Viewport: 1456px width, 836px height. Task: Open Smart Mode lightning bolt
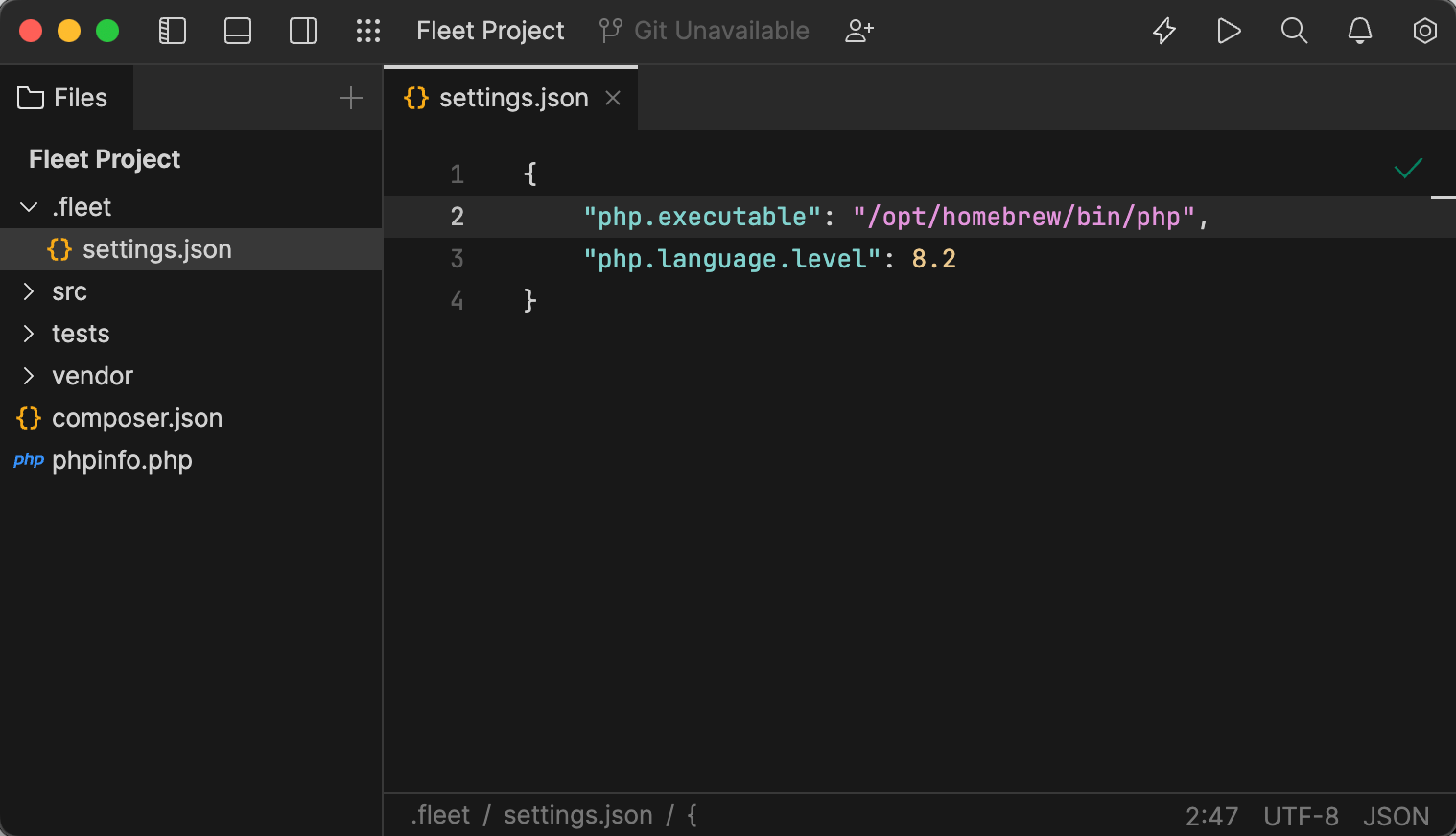1164,31
